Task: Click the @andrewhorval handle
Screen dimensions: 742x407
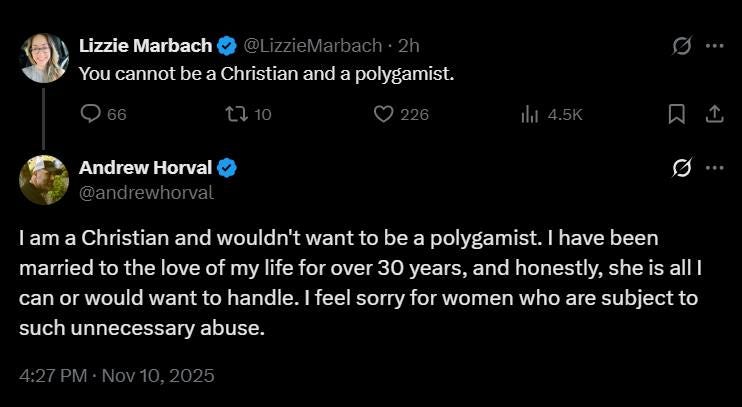Action: 146,193
